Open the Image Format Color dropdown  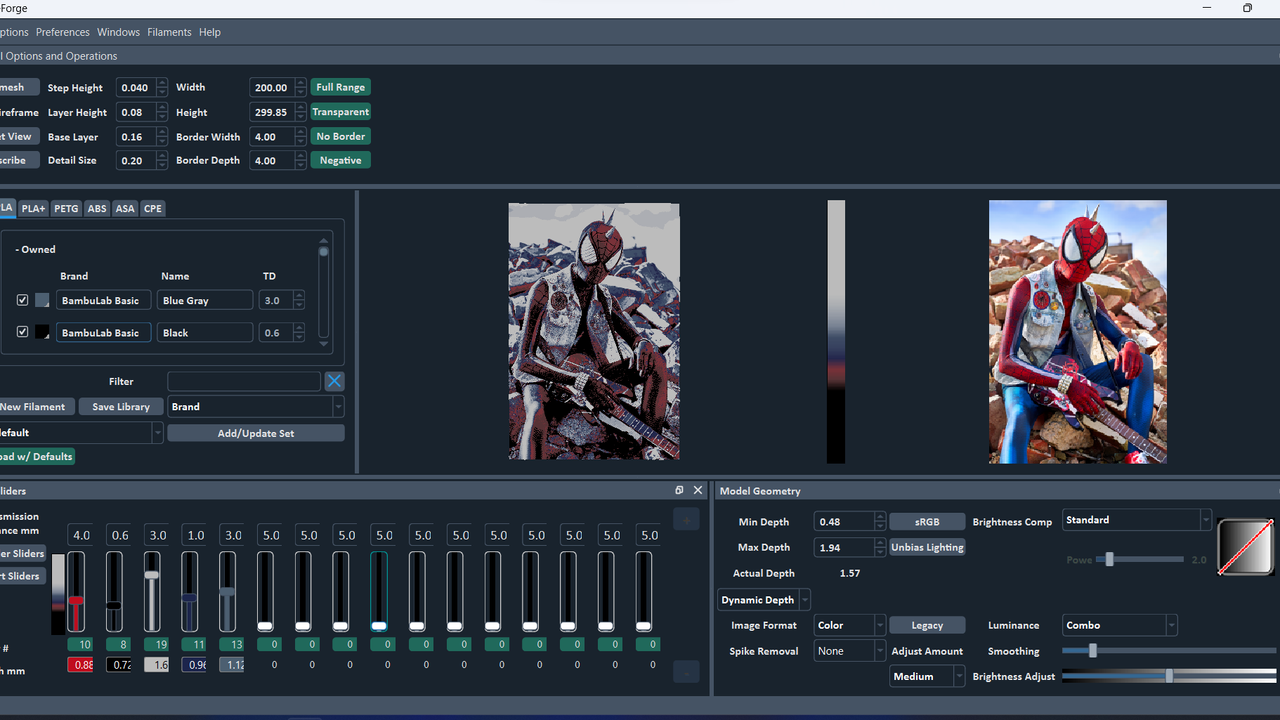click(x=850, y=625)
